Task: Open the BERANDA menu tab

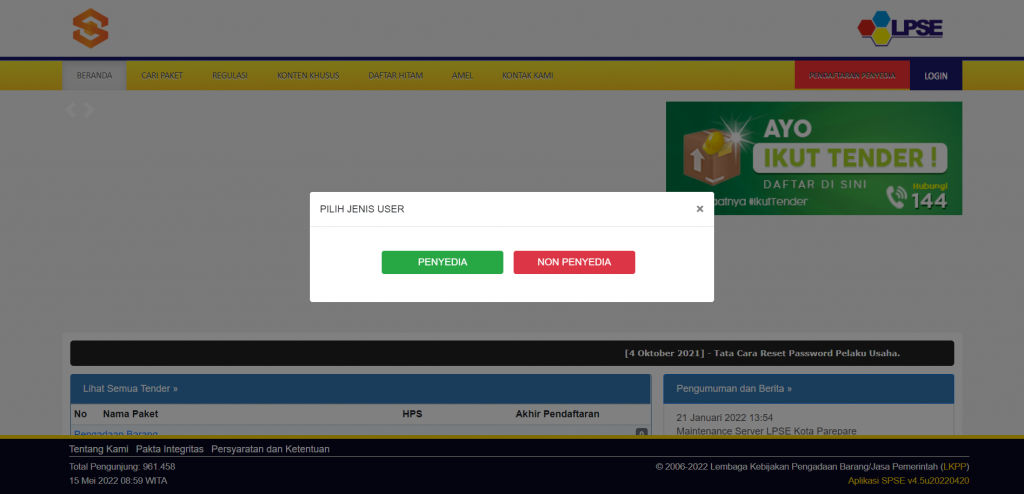Action: point(94,76)
